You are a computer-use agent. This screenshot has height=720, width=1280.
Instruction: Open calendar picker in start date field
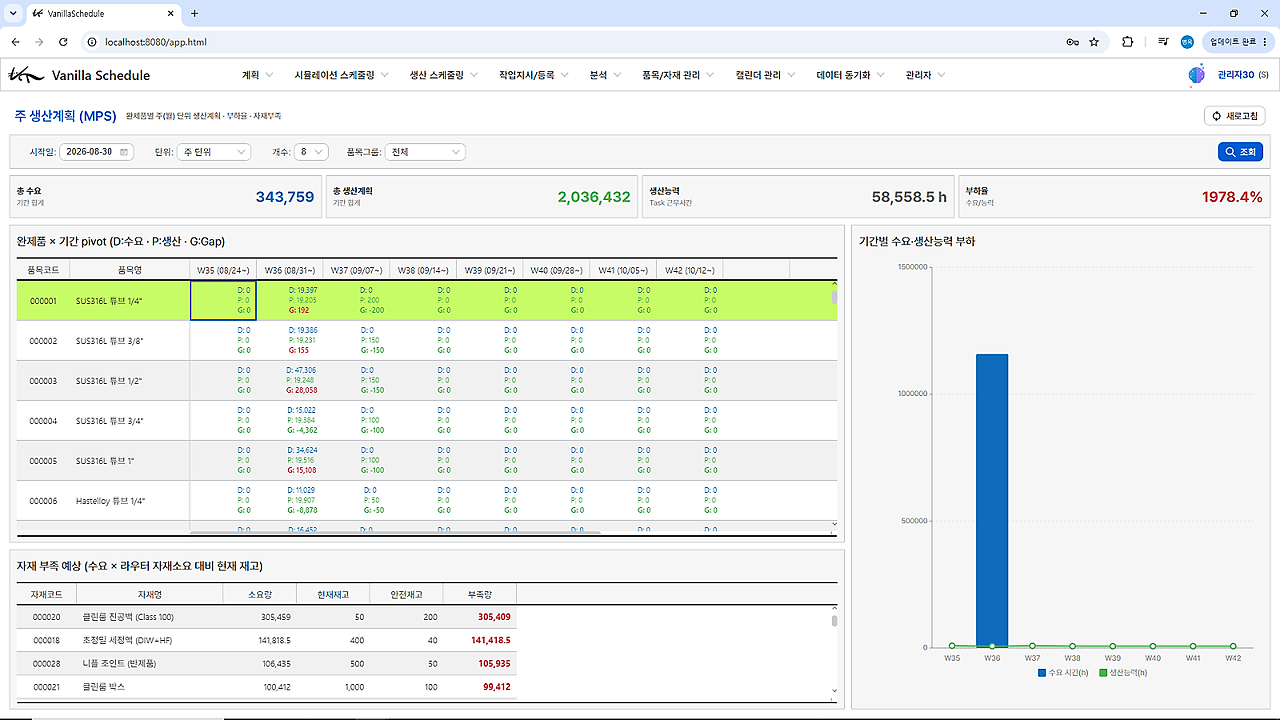point(124,152)
